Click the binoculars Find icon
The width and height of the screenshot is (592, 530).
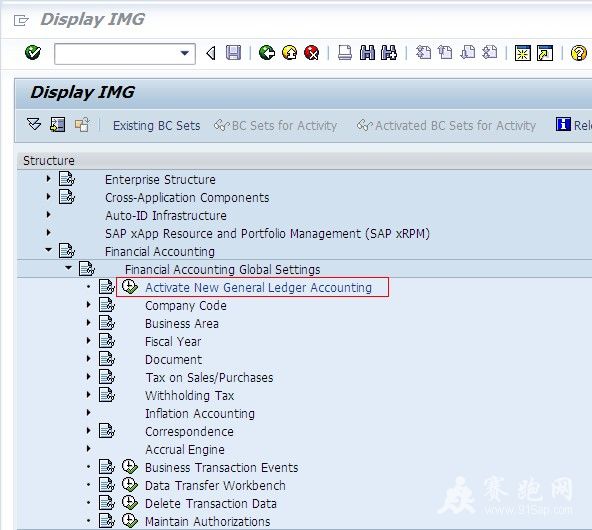tap(367, 53)
